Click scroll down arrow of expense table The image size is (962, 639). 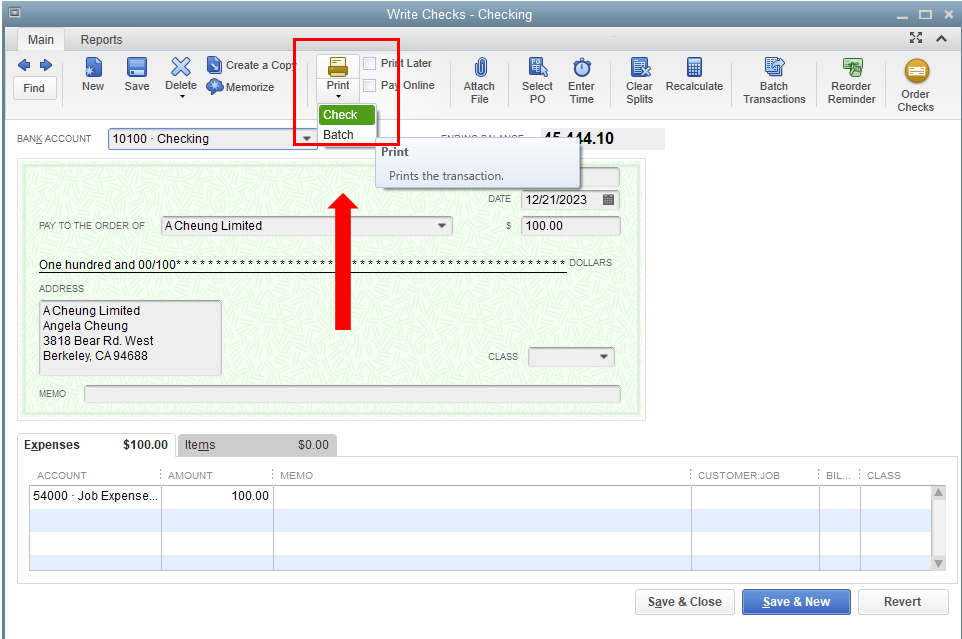pos(939,563)
